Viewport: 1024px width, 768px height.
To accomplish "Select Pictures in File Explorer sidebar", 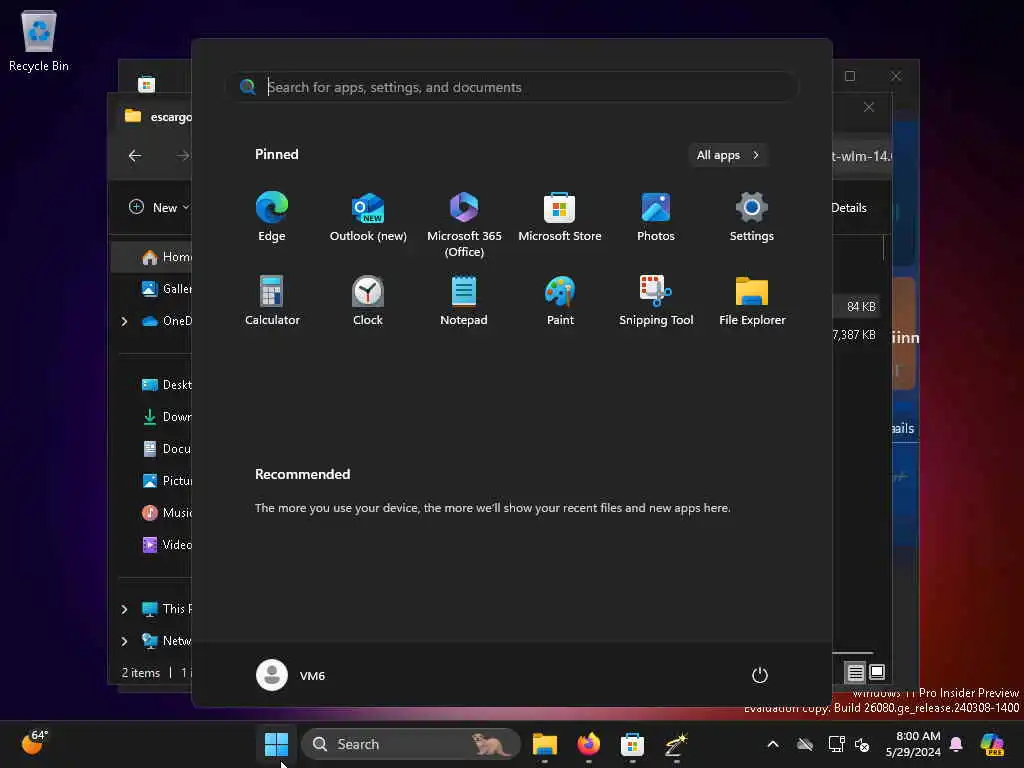I will 166,481.
